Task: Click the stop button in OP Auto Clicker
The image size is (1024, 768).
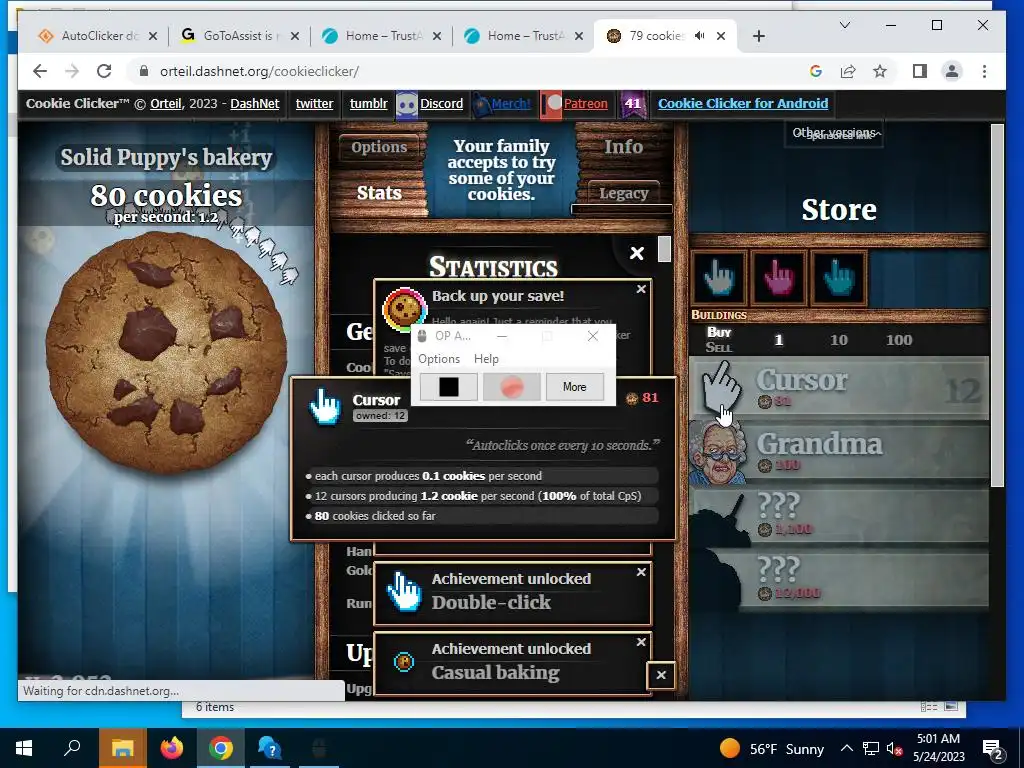Action: [449, 387]
